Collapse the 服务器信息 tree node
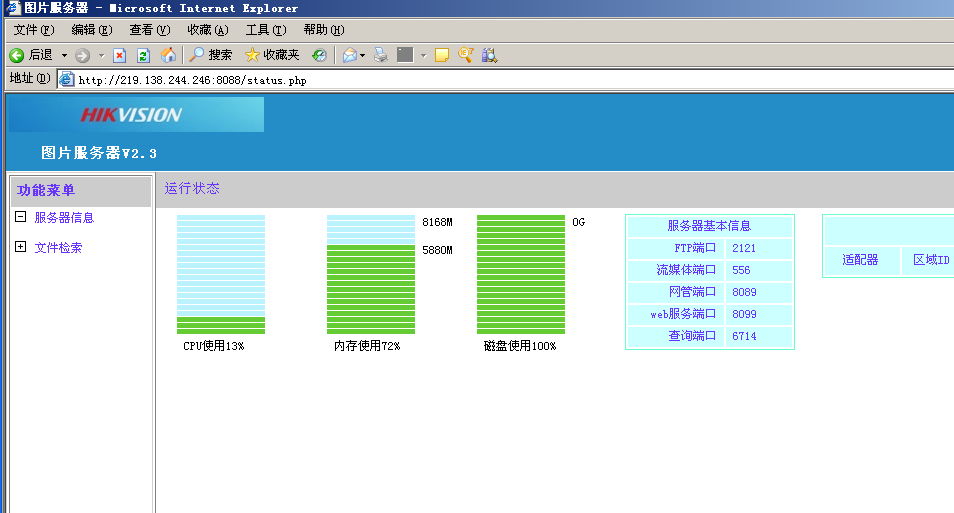 pos(21,217)
